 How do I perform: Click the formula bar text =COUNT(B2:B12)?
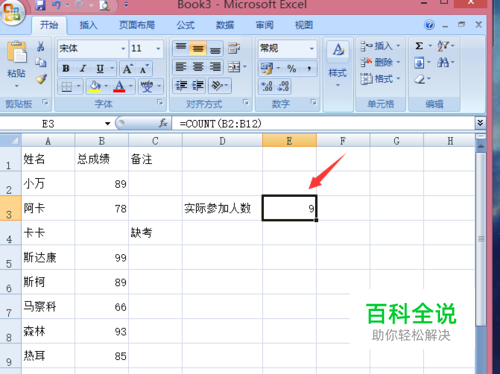point(220,124)
